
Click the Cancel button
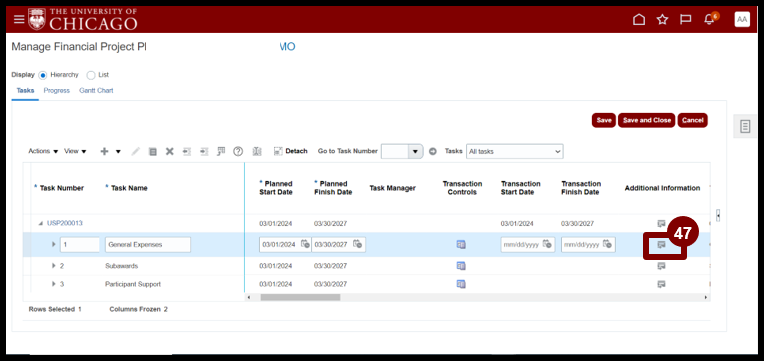point(692,120)
